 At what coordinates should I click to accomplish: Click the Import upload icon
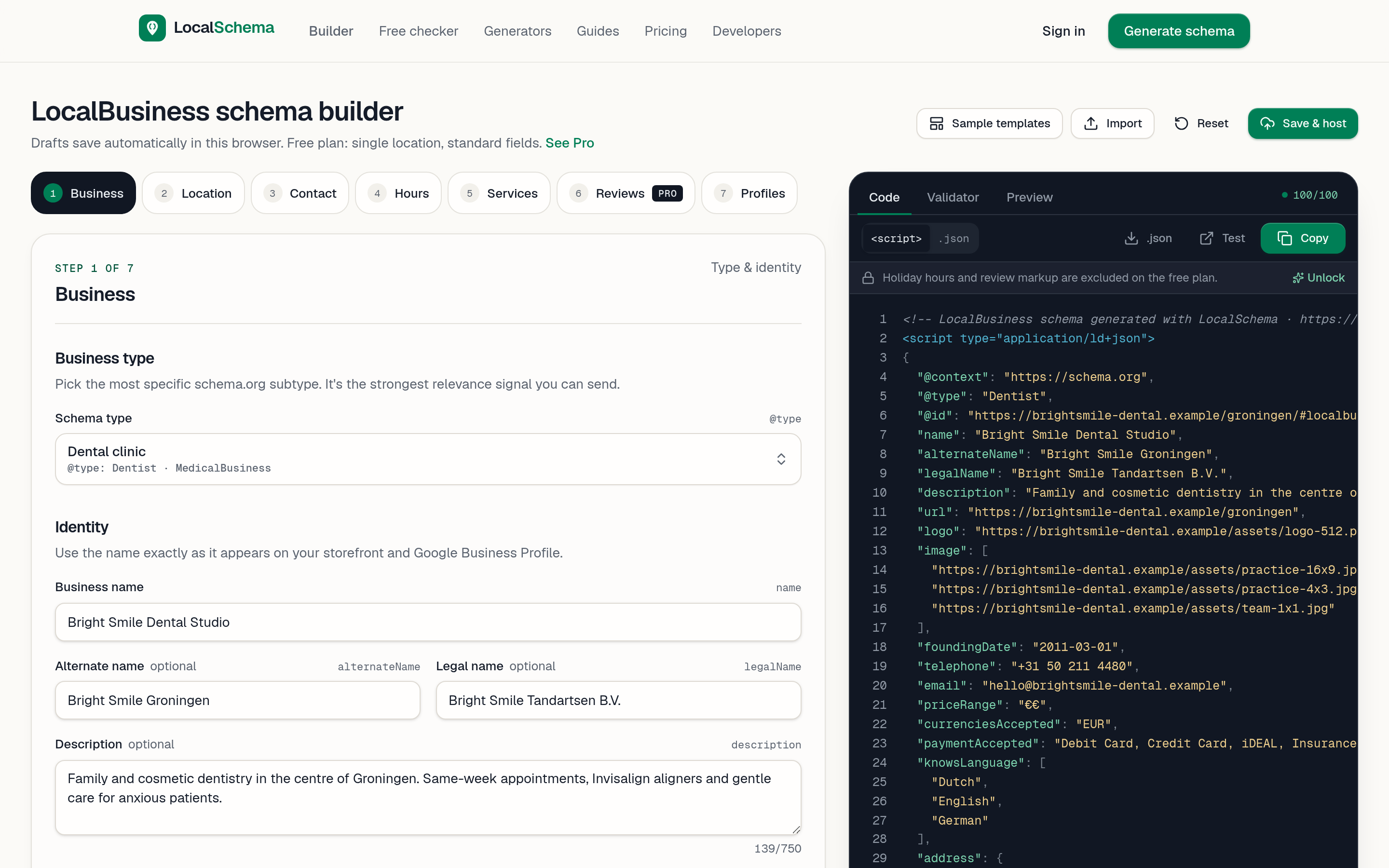pos(1090,123)
